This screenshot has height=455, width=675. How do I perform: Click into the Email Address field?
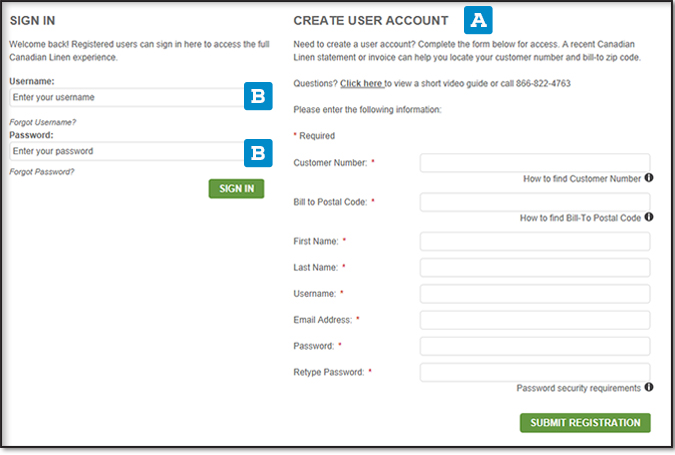(x=535, y=320)
